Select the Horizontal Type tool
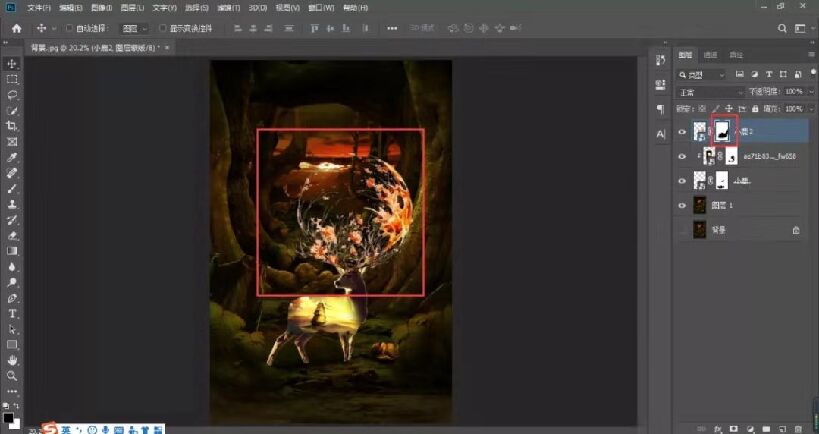The height and width of the screenshot is (434, 819). click(x=12, y=314)
